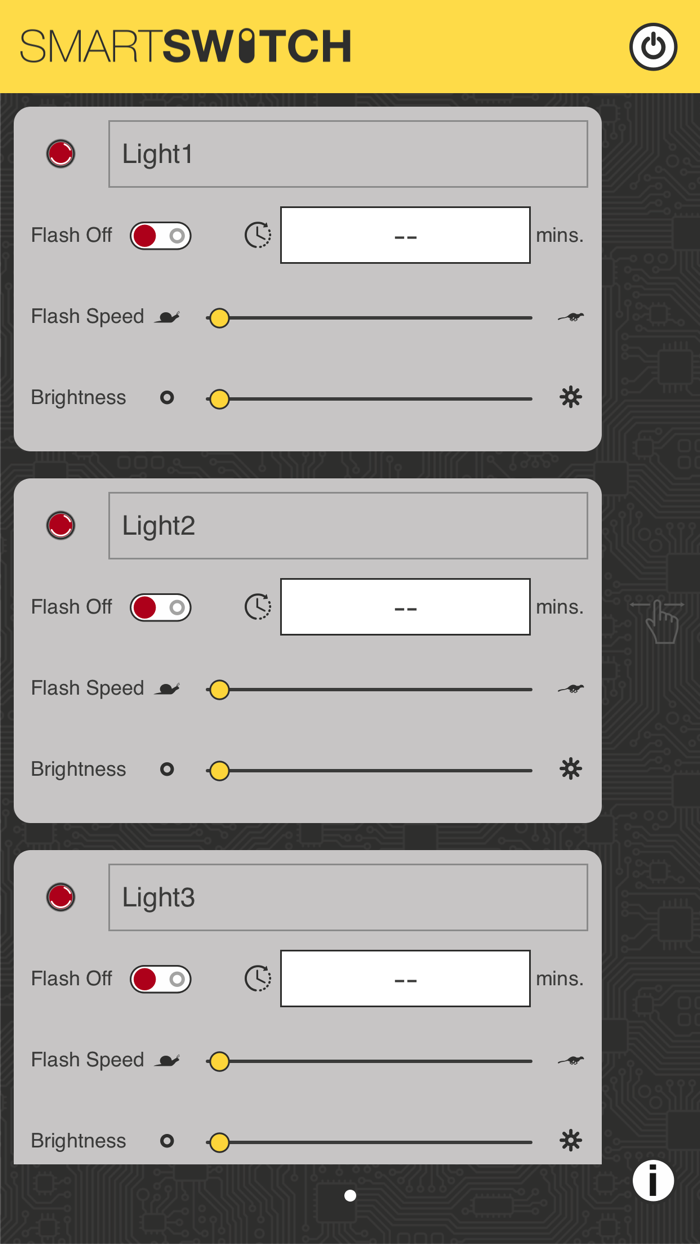
Task: Click the bright sun icon for Light3 Brightness
Action: click(x=570, y=1140)
